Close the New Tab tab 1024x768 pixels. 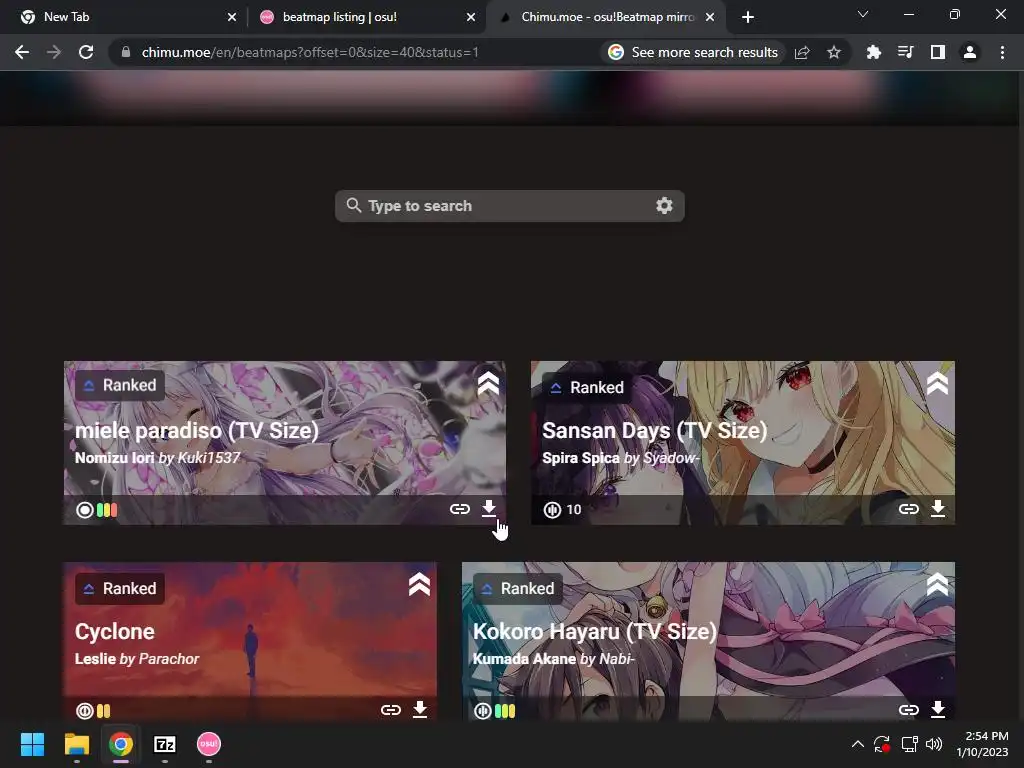[x=232, y=17]
